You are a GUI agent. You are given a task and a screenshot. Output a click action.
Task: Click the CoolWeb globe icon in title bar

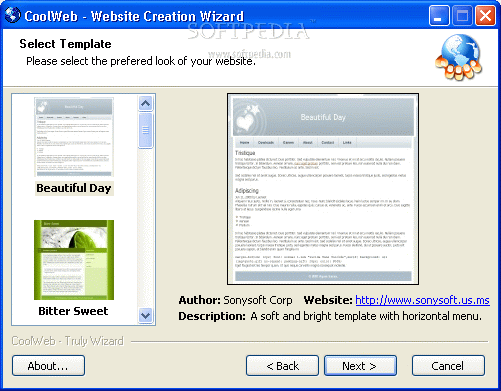[12, 15]
